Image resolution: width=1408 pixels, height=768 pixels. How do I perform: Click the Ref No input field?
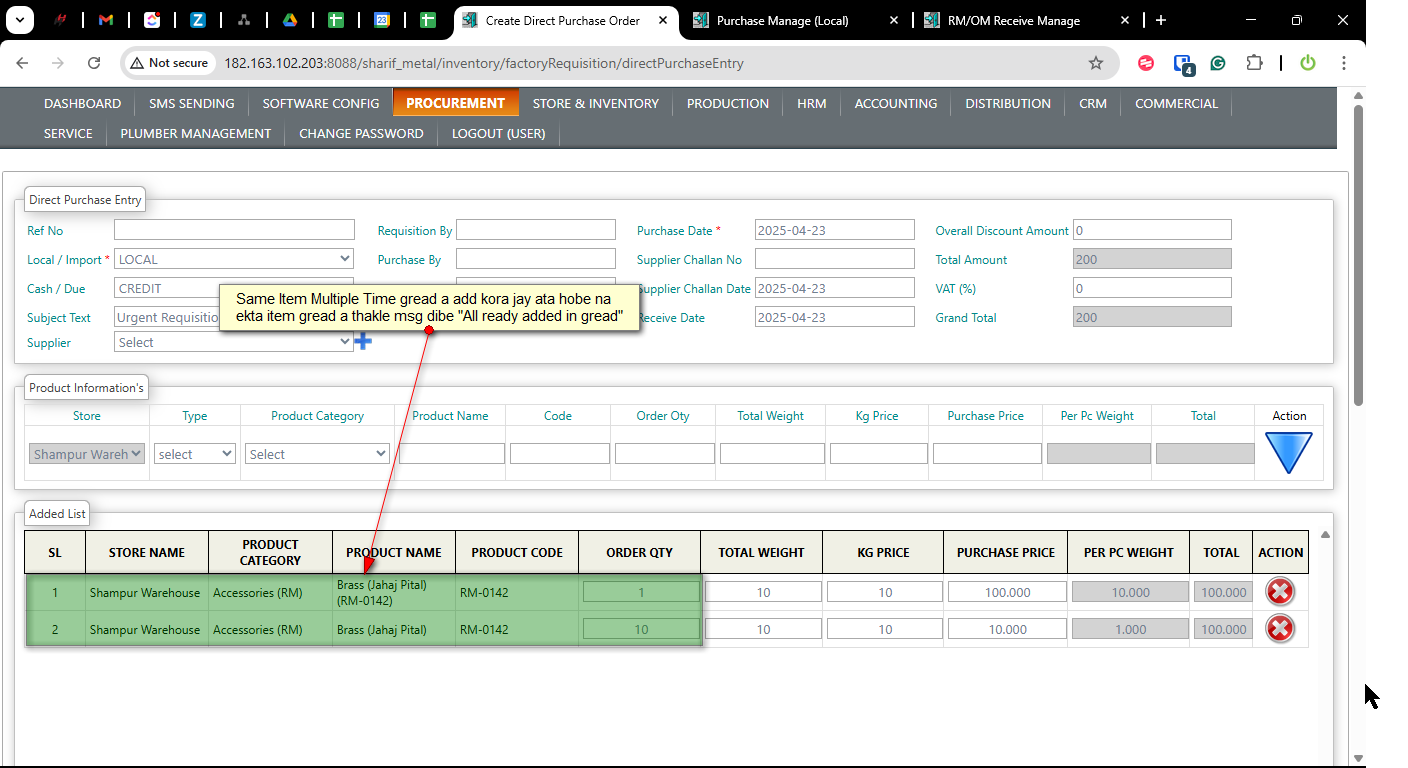(x=234, y=230)
